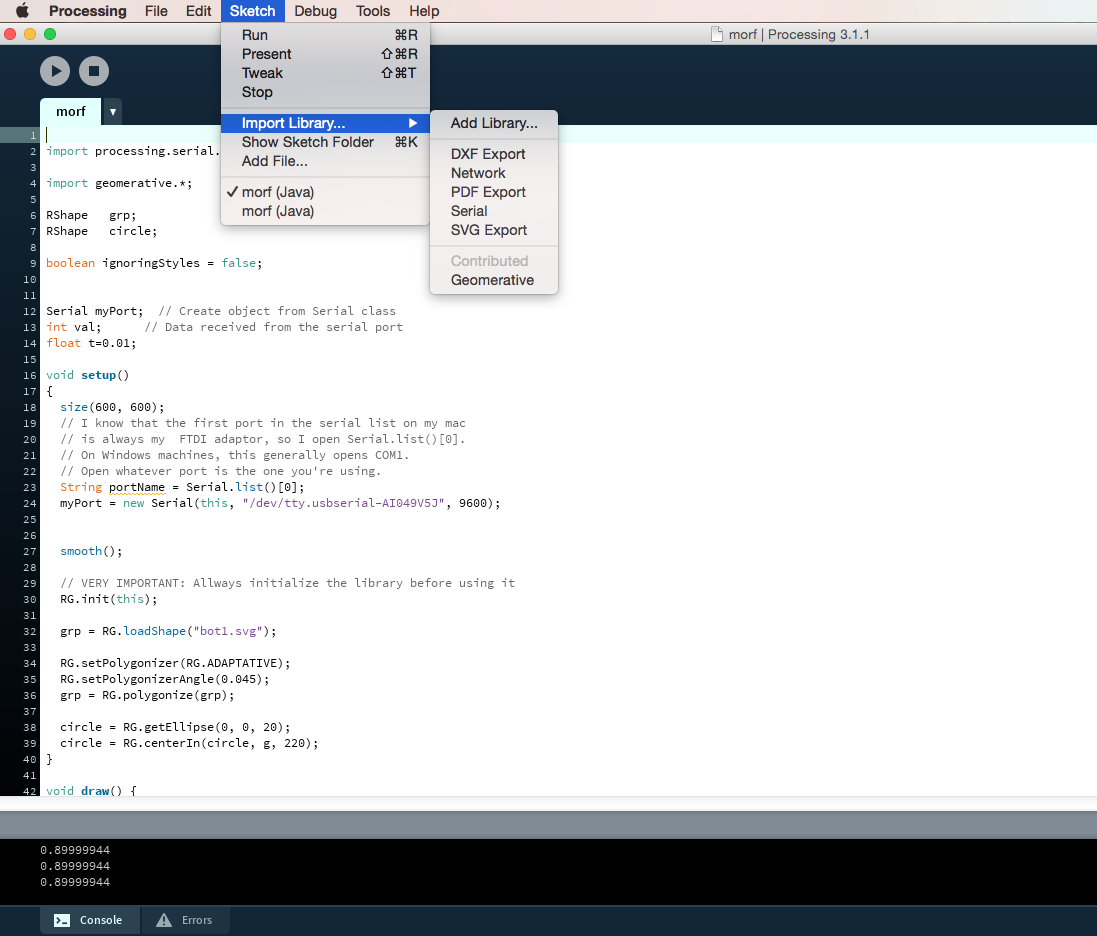The width and height of the screenshot is (1097, 936).
Task: Import the SVG Export library
Action: tap(494, 230)
